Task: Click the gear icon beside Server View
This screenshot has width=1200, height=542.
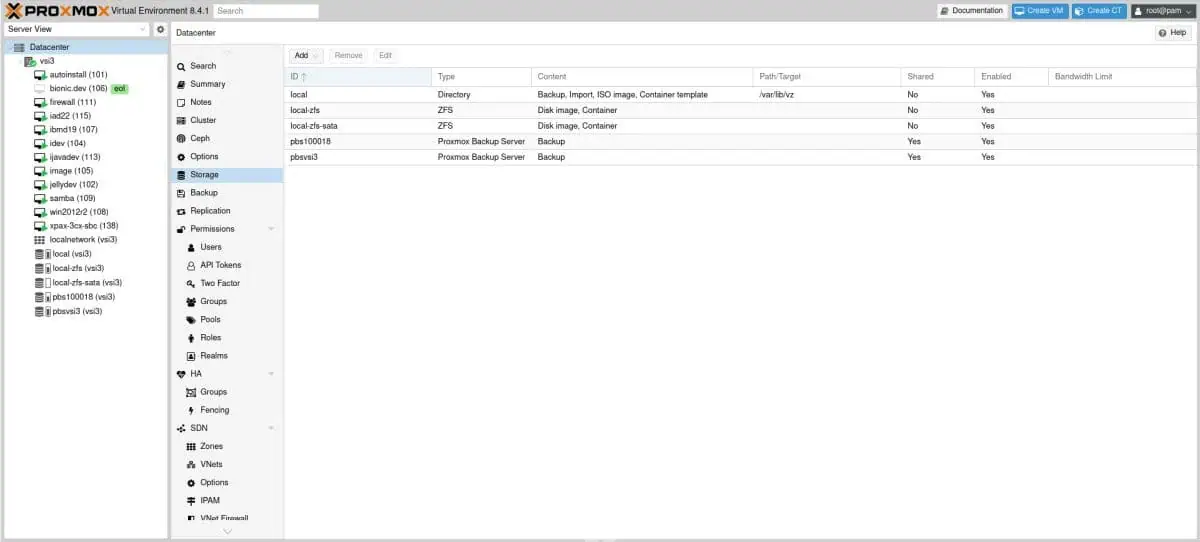Action: [x=160, y=30]
